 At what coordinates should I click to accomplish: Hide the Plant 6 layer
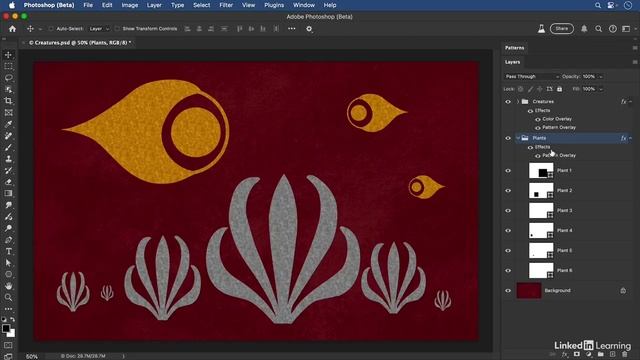click(508, 271)
